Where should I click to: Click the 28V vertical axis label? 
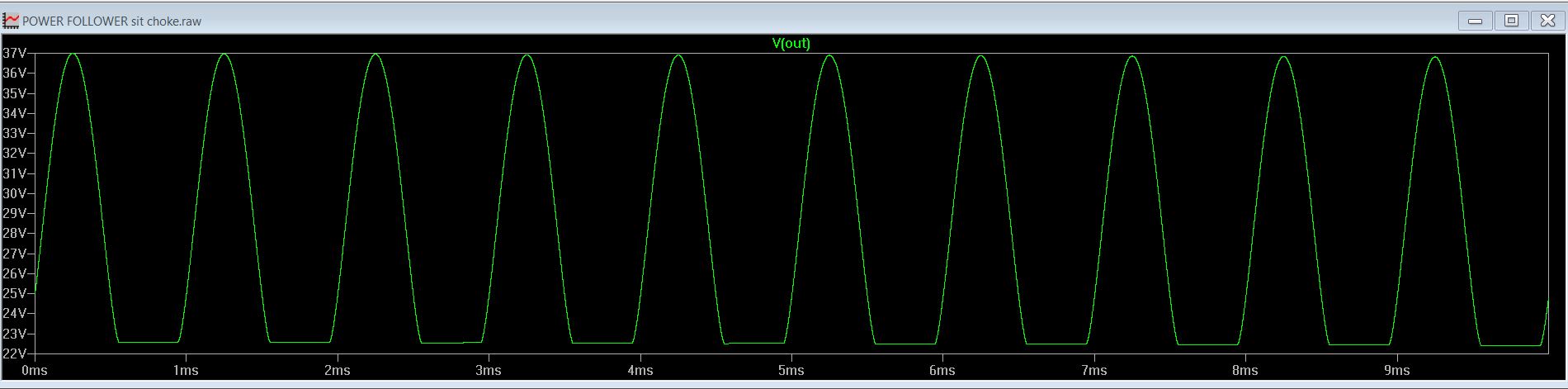tap(15, 233)
